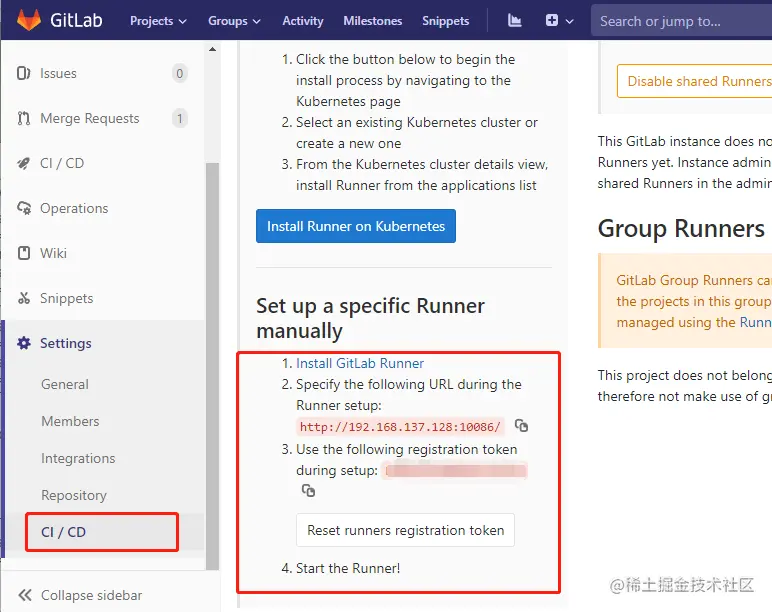Click the runner URL http://192.168.137.128:10086/
The image size is (772, 612).
click(x=400, y=426)
